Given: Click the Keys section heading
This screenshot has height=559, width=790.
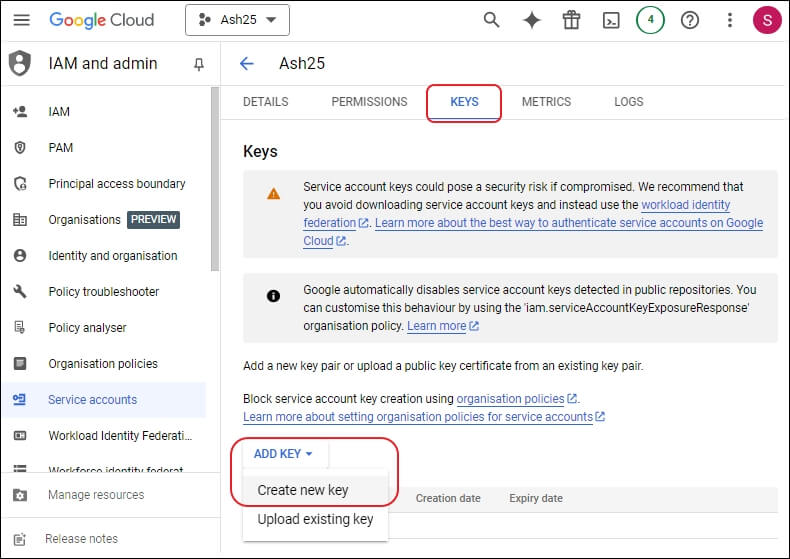Looking at the screenshot, I should (x=260, y=151).
